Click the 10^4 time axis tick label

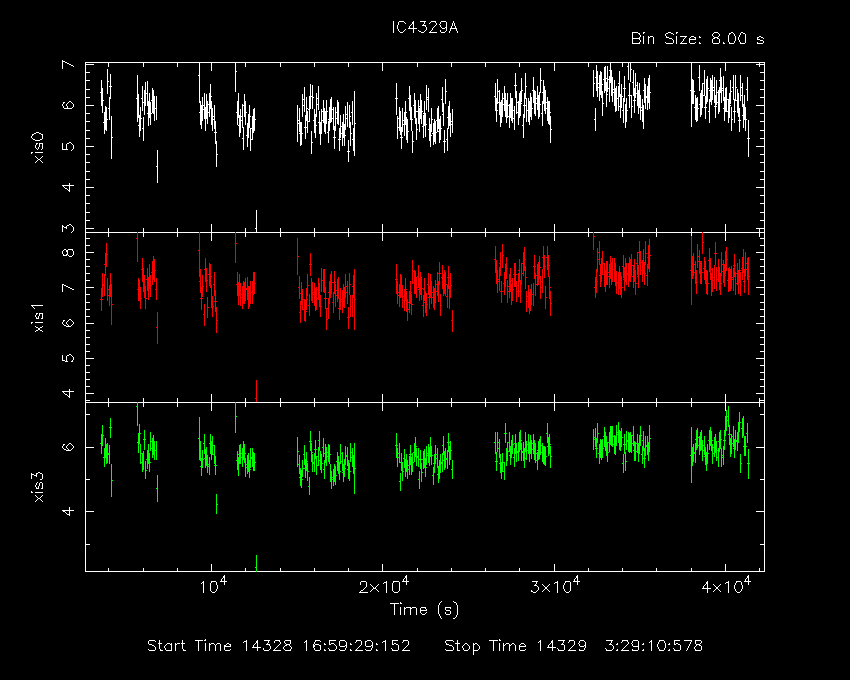tap(213, 586)
